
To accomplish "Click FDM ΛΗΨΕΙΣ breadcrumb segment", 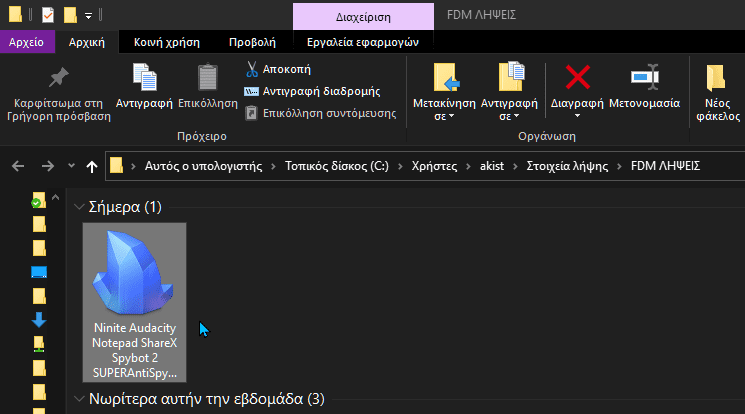I will [665, 166].
